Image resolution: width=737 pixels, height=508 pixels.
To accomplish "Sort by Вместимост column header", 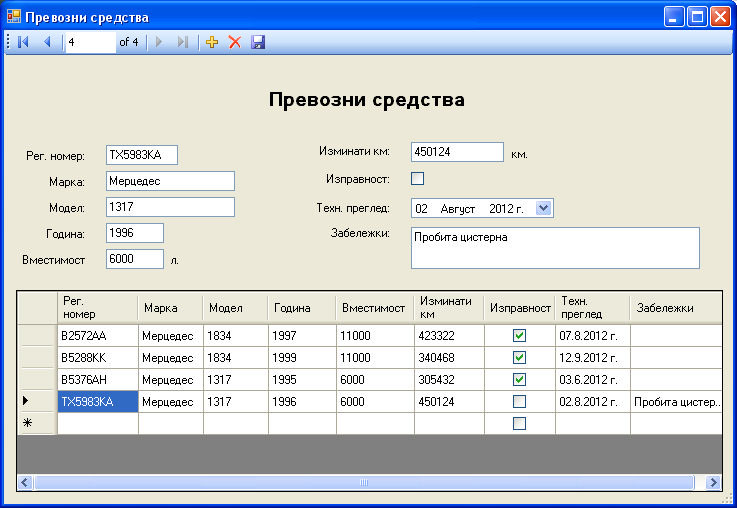I will click(x=375, y=308).
